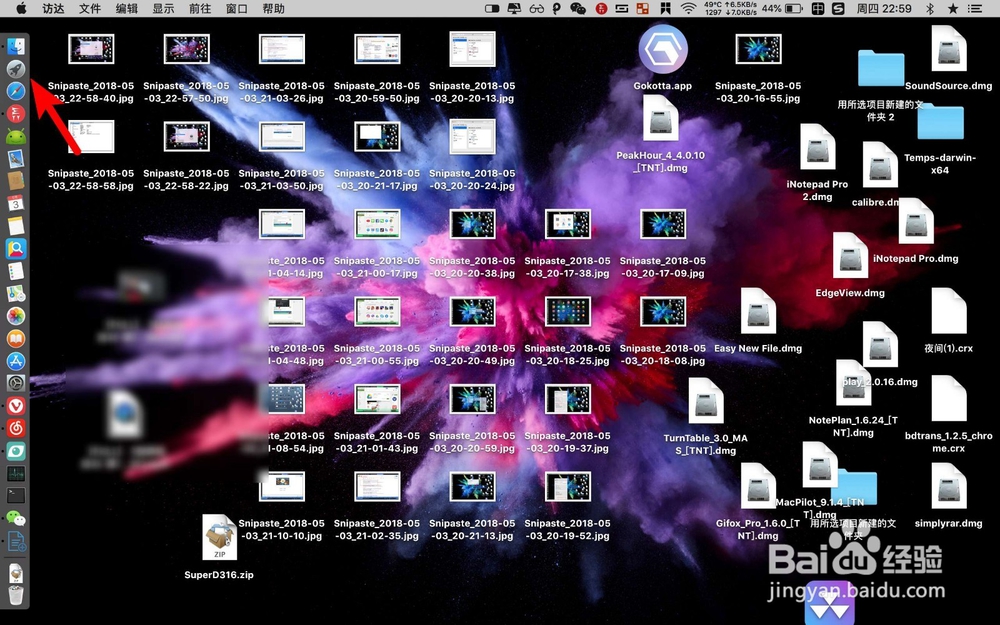Open Reminders list icon in dock
Image resolution: width=1000 pixels, height=625 pixels.
[x=16, y=271]
